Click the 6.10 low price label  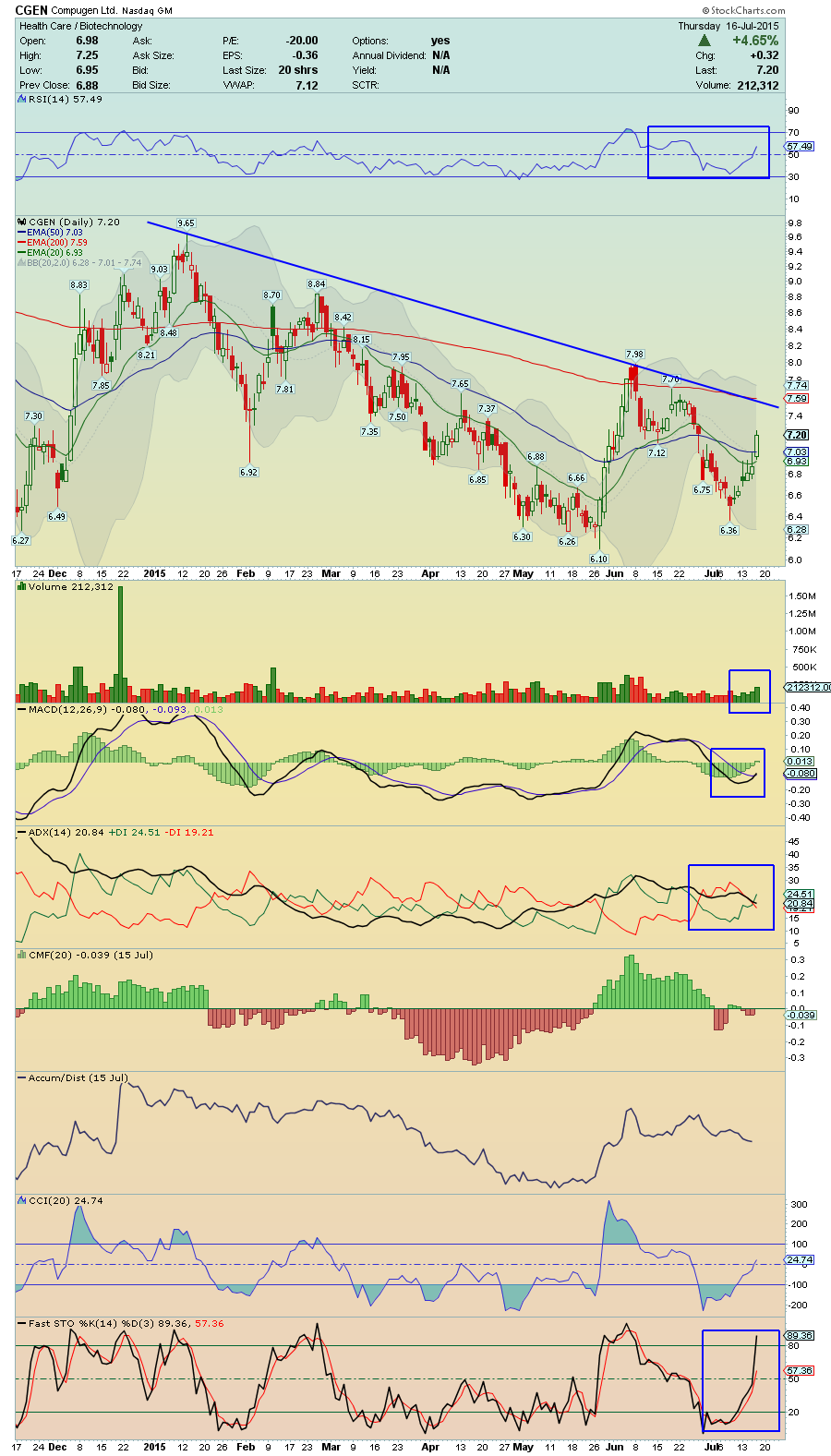point(598,559)
